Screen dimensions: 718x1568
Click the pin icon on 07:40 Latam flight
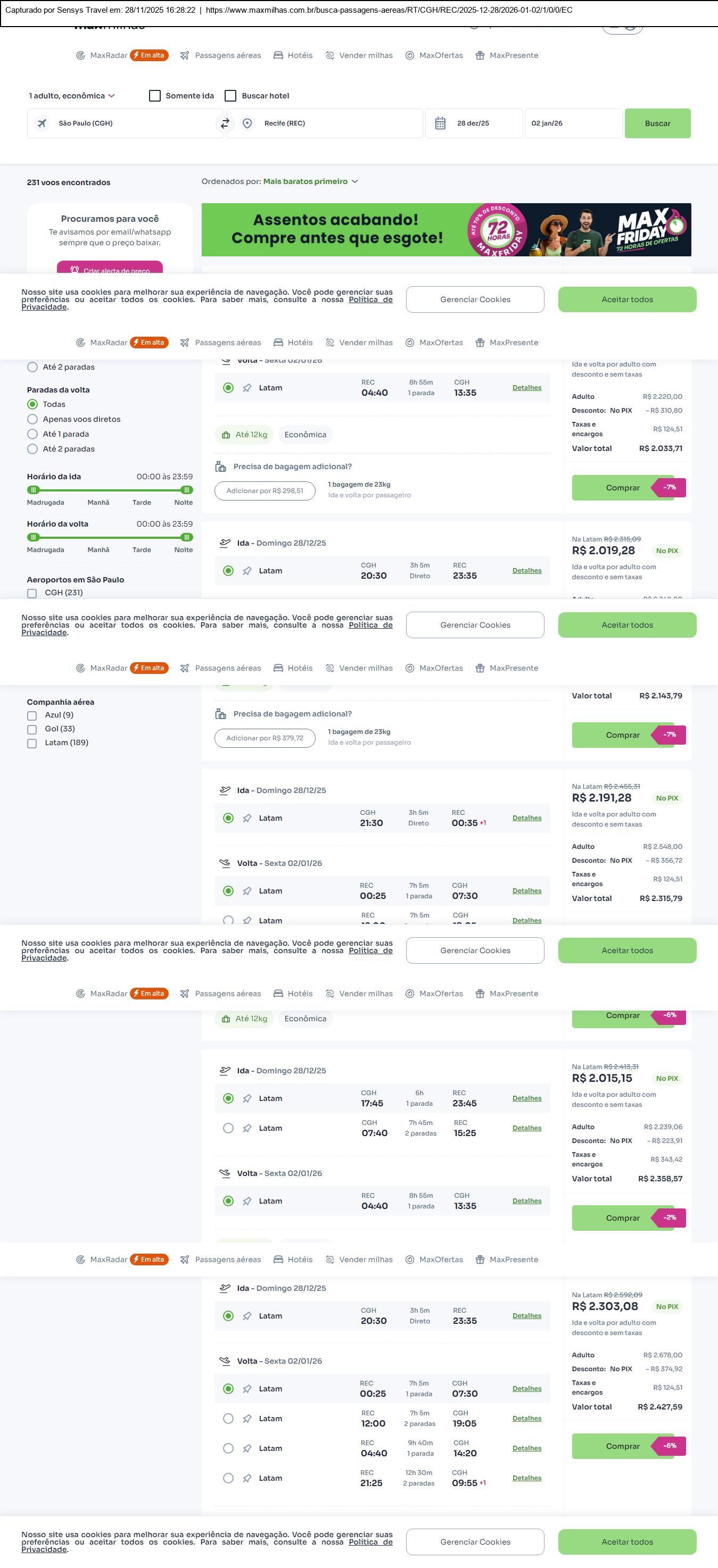[x=246, y=1128]
